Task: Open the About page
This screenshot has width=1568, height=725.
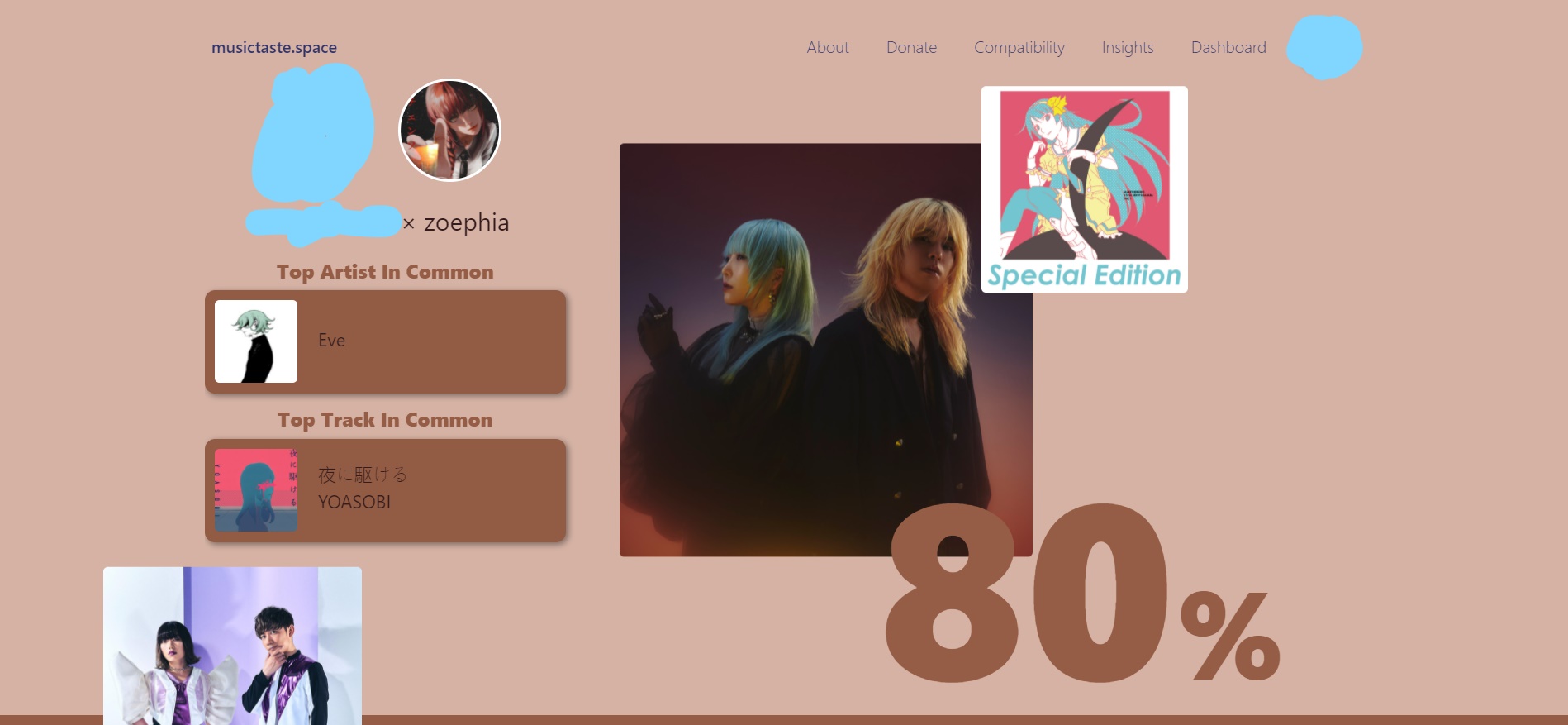Action: click(828, 47)
